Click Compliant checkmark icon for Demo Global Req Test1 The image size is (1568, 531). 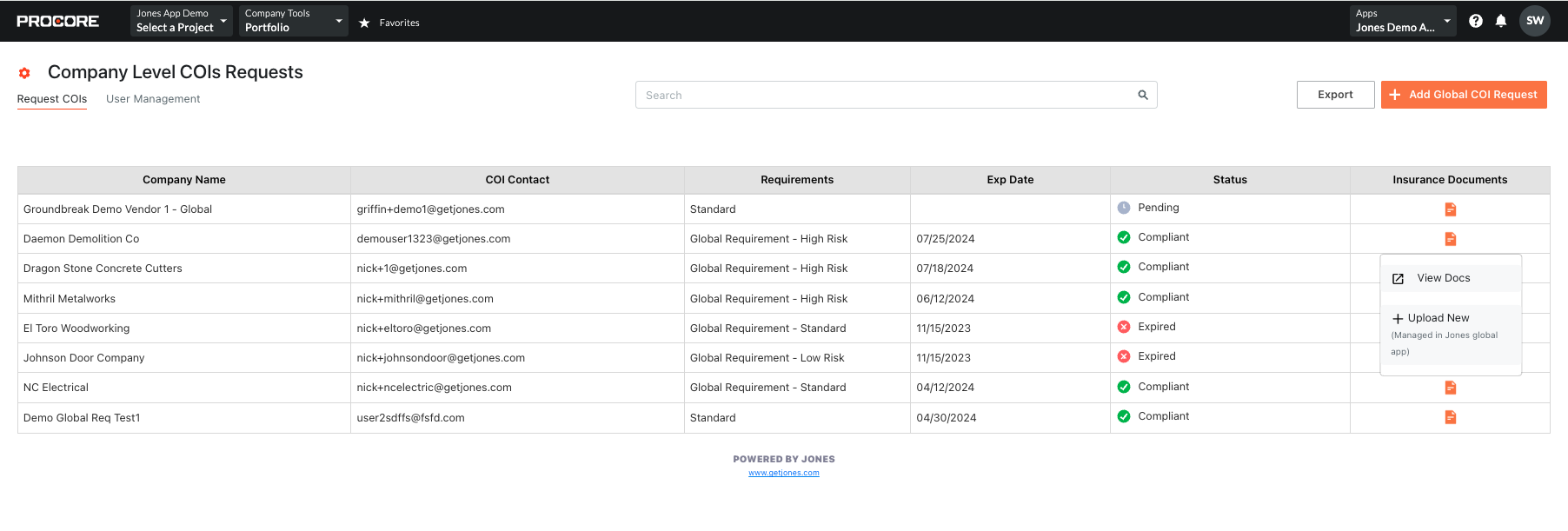(x=1124, y=416)
